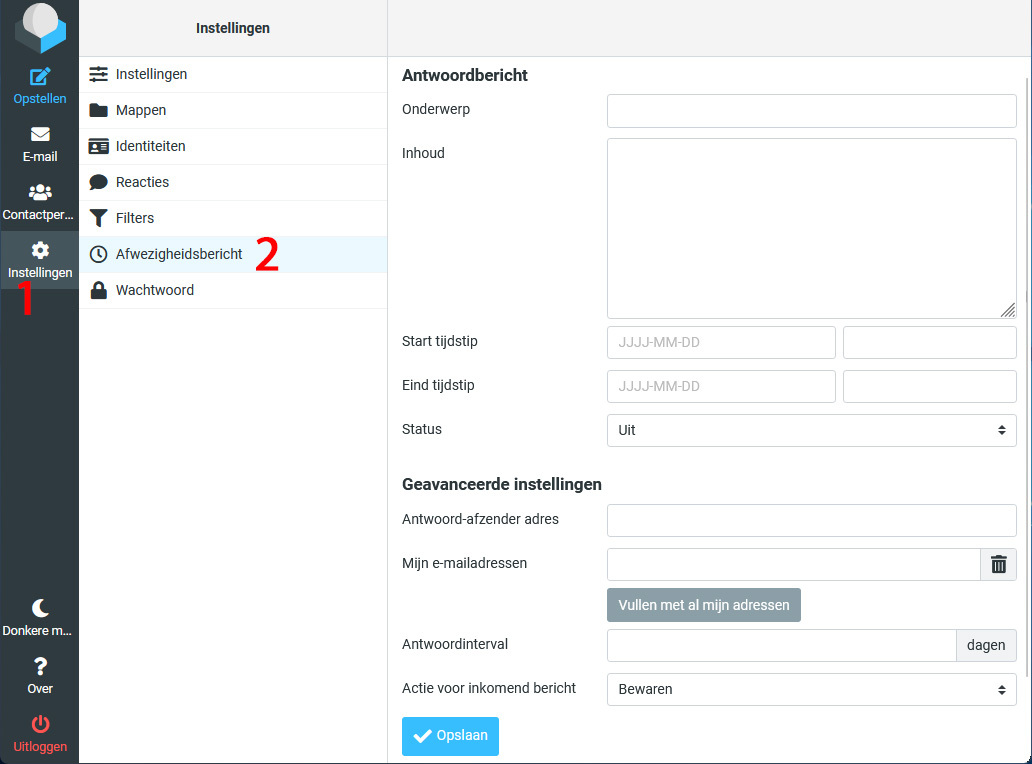
Task: Expand the Actie voor inkomend bericht dropdown
Action: pos(811,689)
